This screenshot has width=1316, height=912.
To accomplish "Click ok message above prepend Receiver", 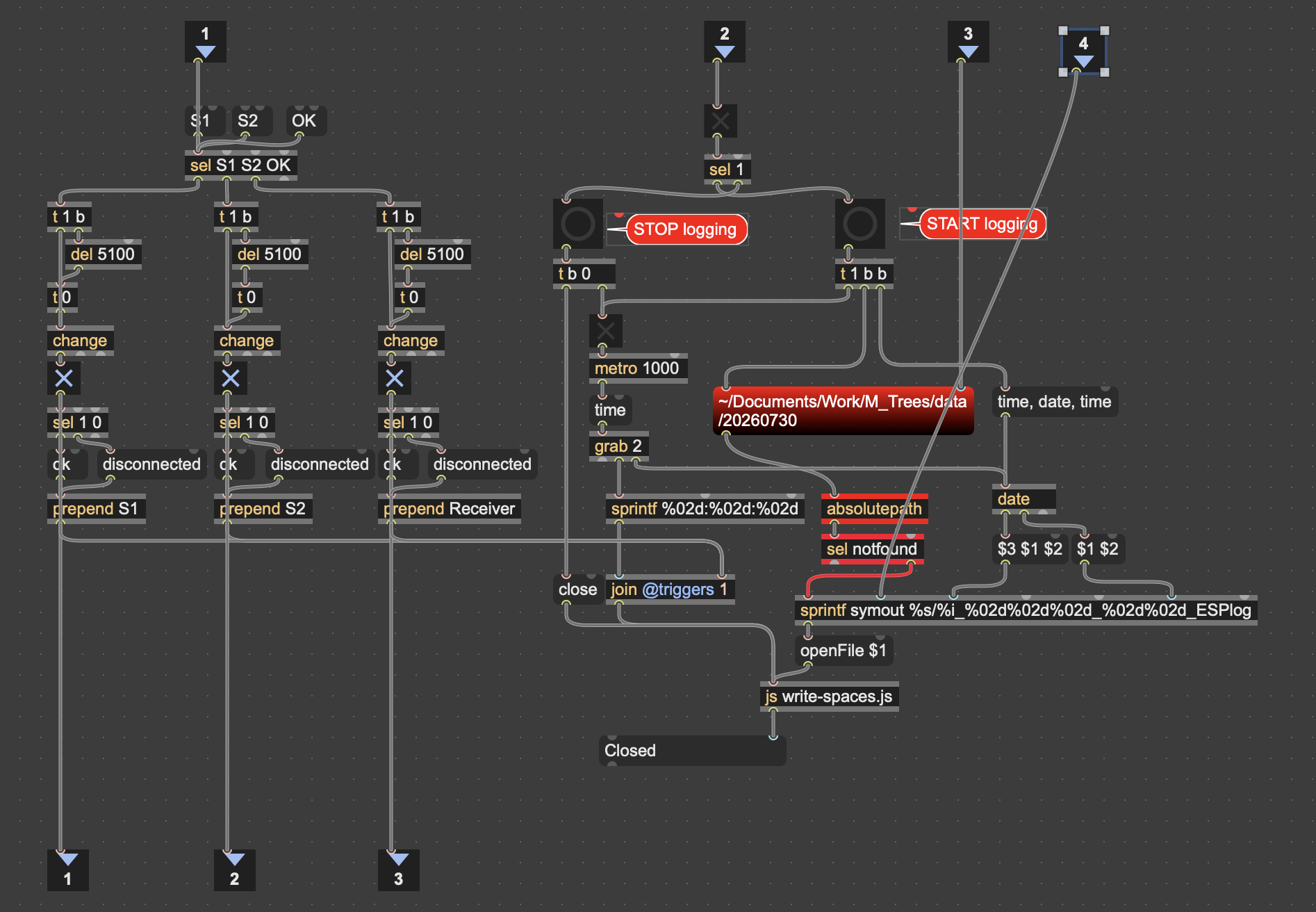I will point(397,464).
